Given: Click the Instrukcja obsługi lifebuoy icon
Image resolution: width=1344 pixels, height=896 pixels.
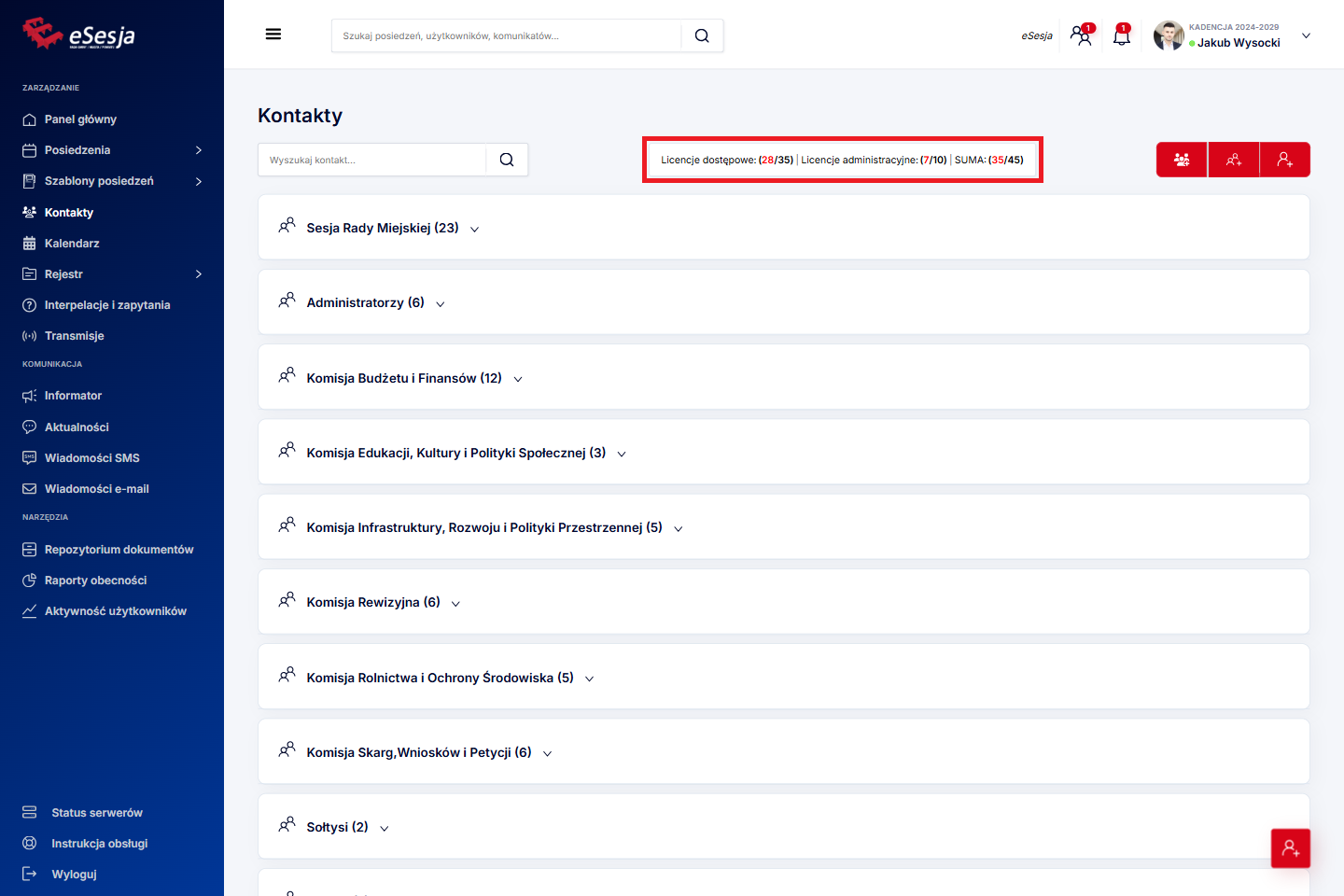Looking at the screenshot, I should pyautogui.click(x=29, y=844).
